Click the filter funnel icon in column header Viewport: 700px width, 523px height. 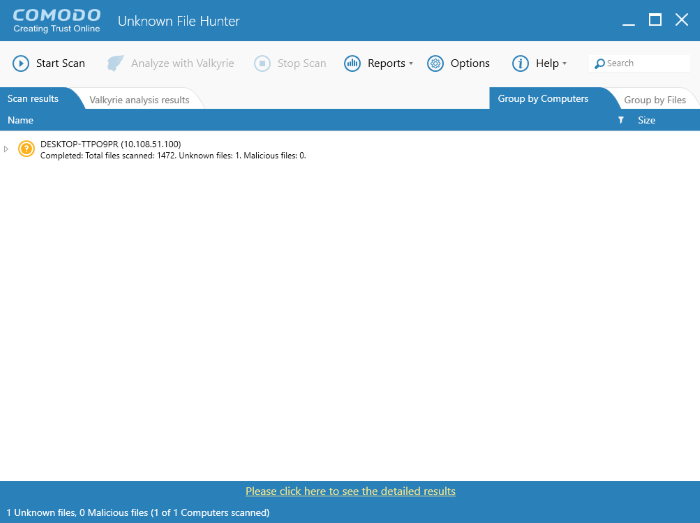click(x=621, y=120)
